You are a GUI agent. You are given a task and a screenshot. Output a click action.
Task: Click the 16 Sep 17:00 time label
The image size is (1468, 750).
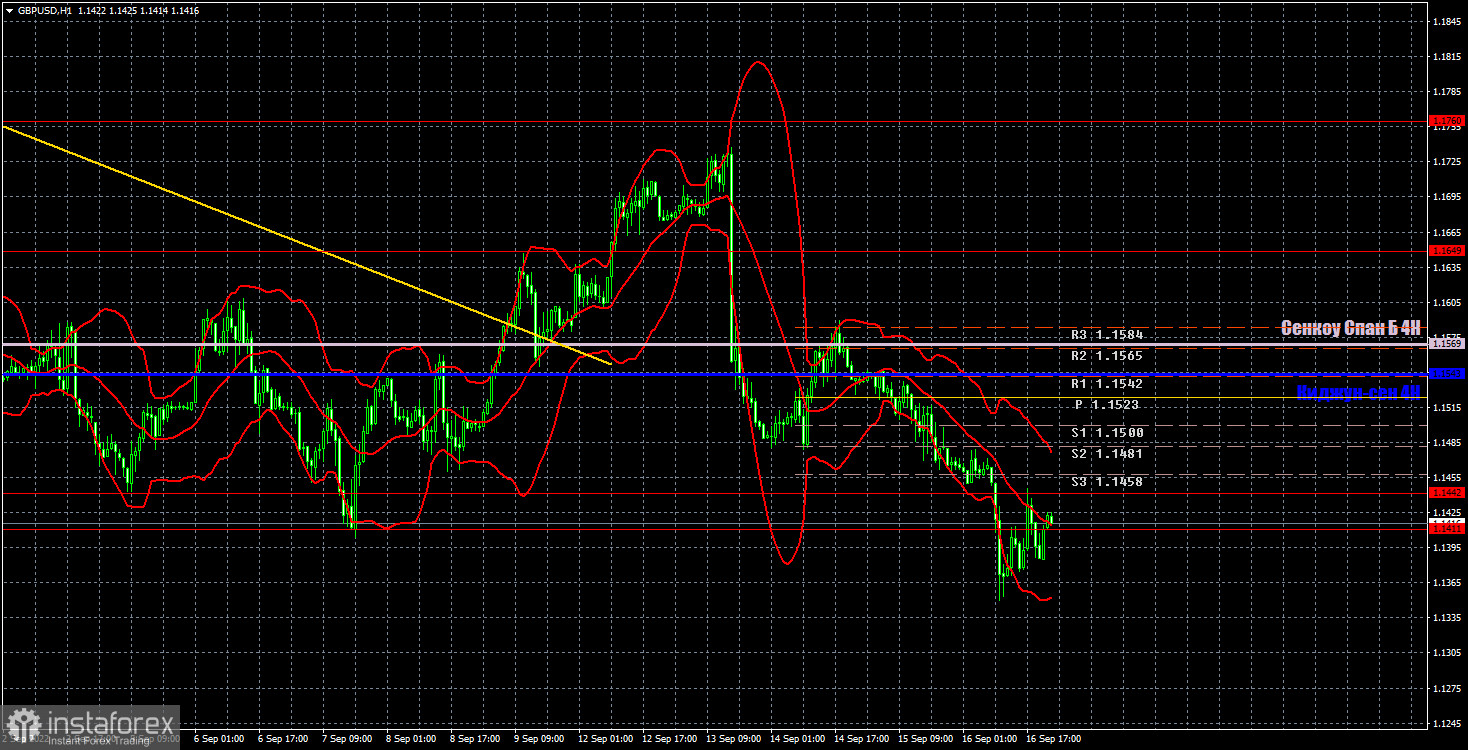pyautogui.click(x=1055, y=739)
